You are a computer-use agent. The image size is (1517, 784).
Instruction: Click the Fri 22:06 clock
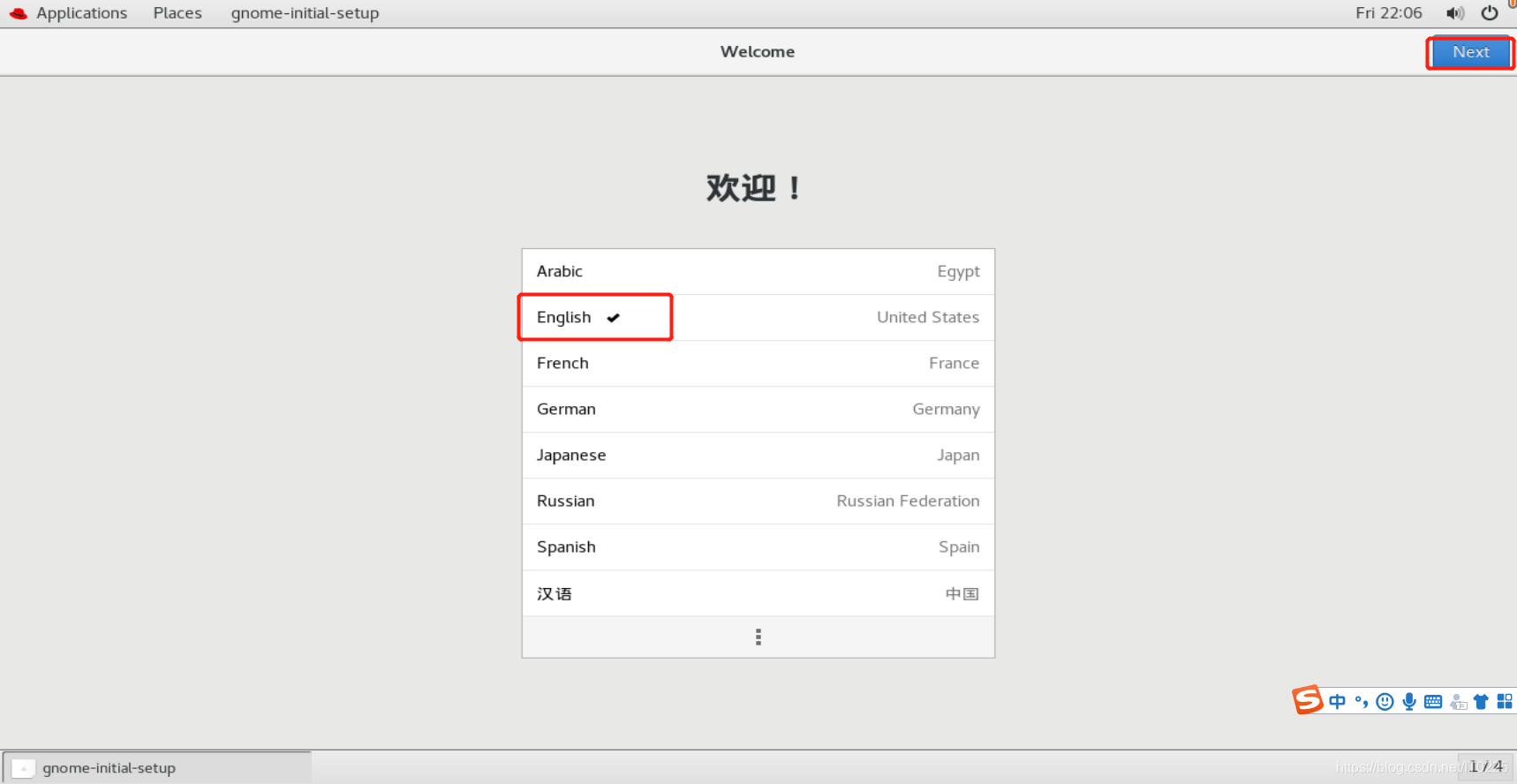coord(1388,13)
